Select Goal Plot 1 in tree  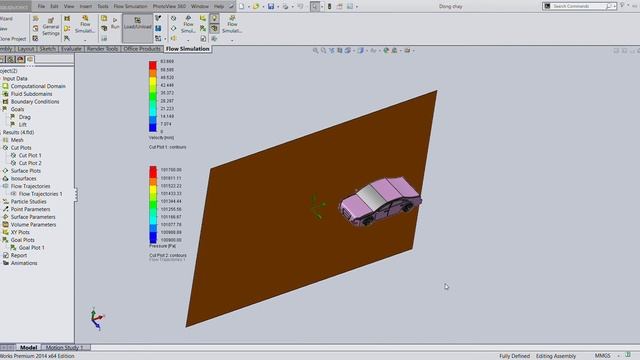click(31, 247)
